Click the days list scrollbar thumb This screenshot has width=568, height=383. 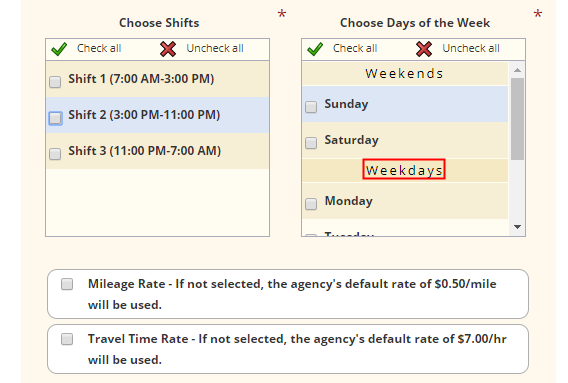[517, 119]
